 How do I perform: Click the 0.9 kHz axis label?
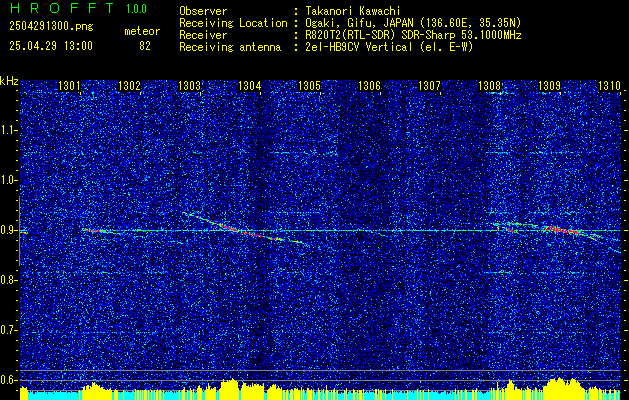pos(7,230)
